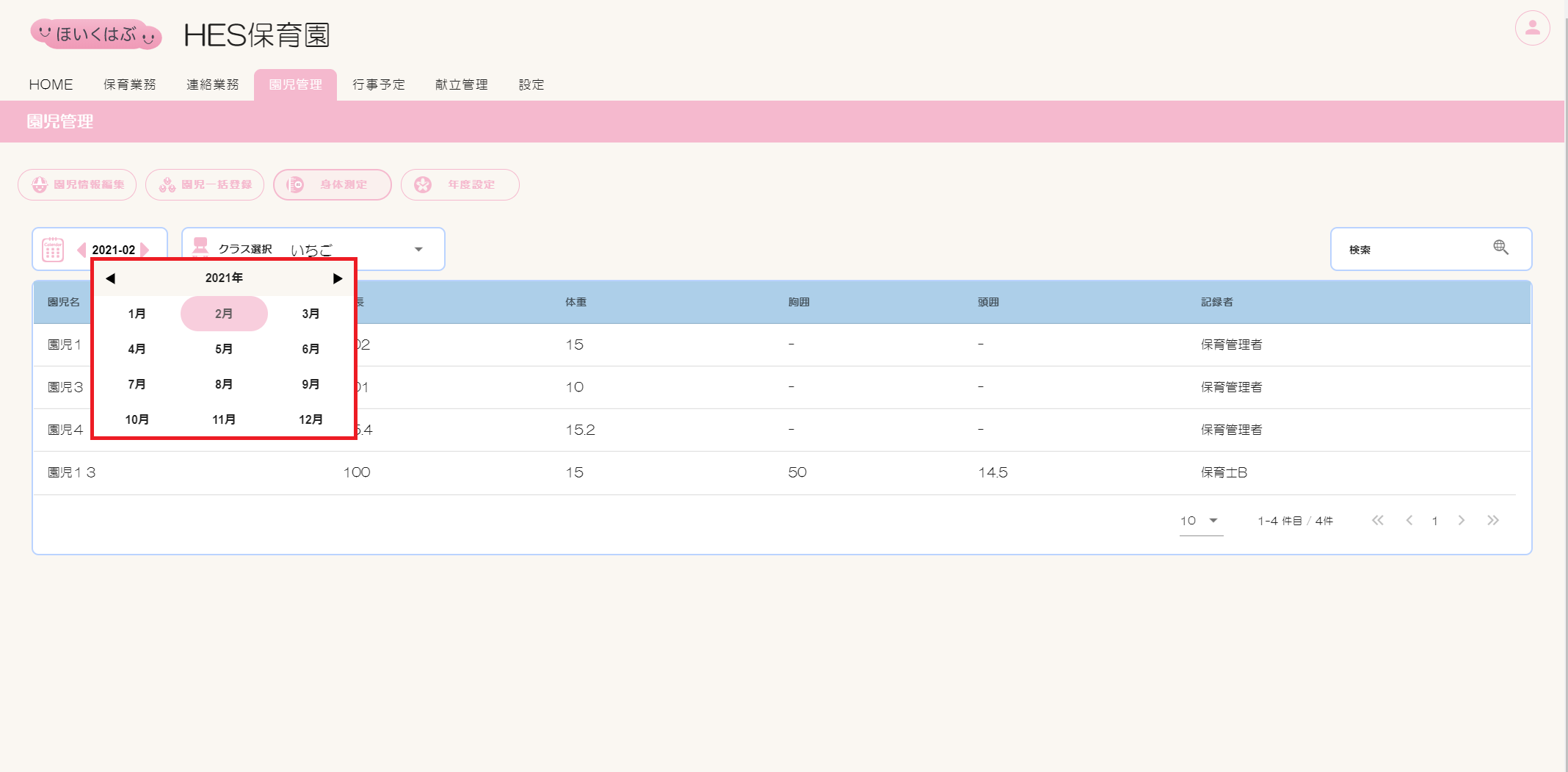Go to next table page

click(x=1461, y=521)
